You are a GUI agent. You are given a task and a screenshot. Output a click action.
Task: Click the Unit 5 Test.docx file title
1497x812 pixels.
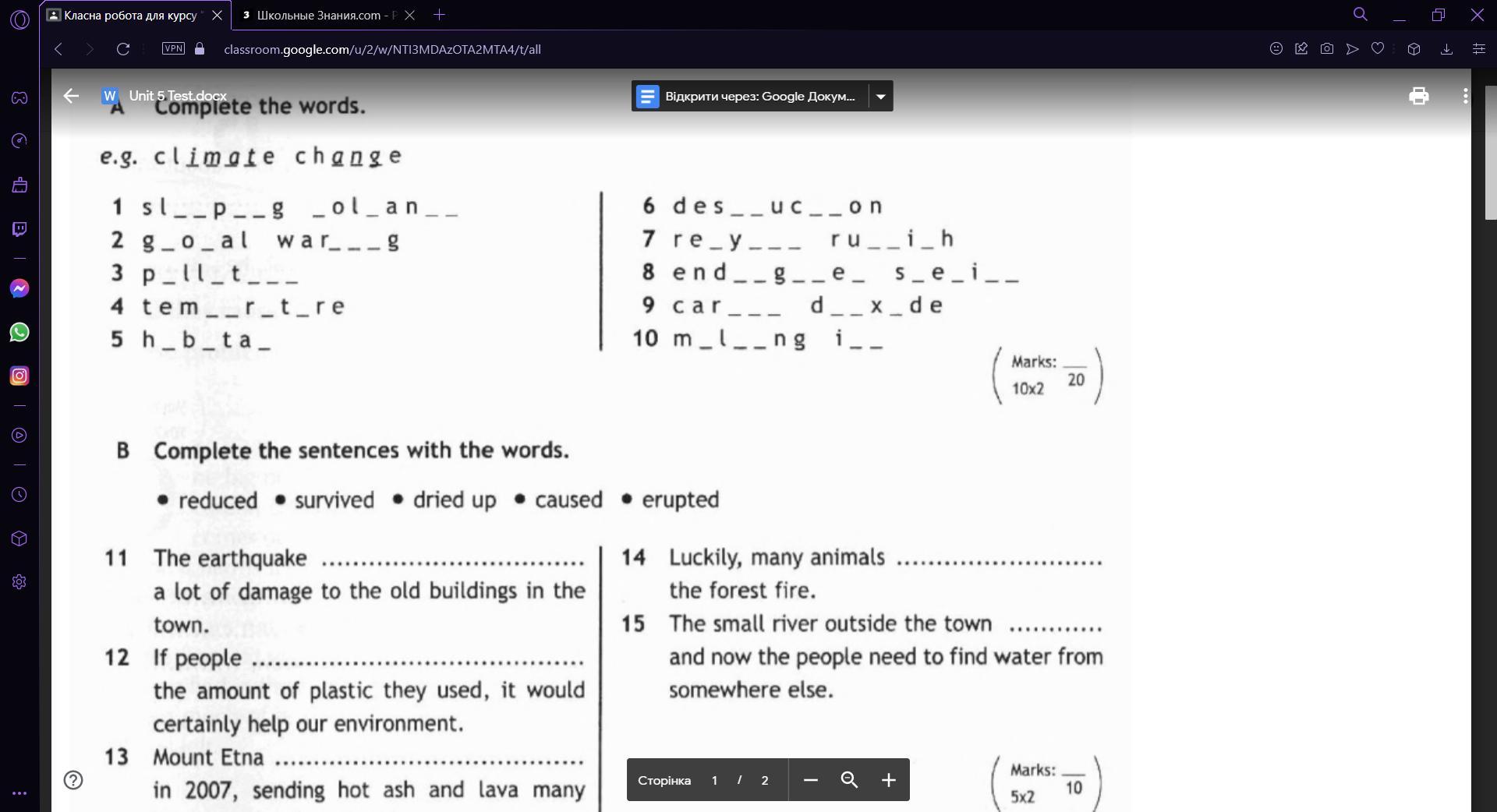pos(178,96)
